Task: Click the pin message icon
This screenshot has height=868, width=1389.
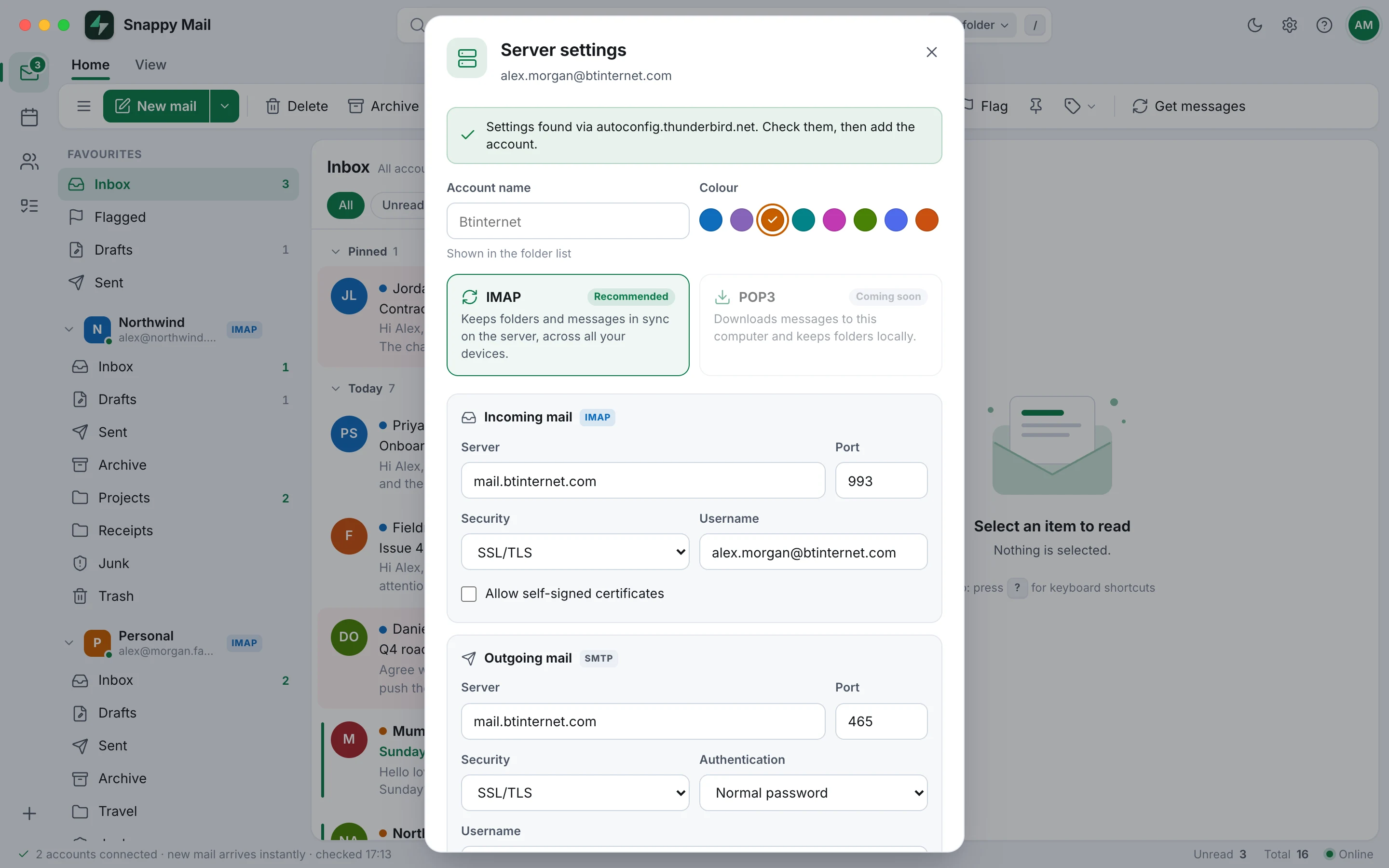Action: click(1035, 106)
